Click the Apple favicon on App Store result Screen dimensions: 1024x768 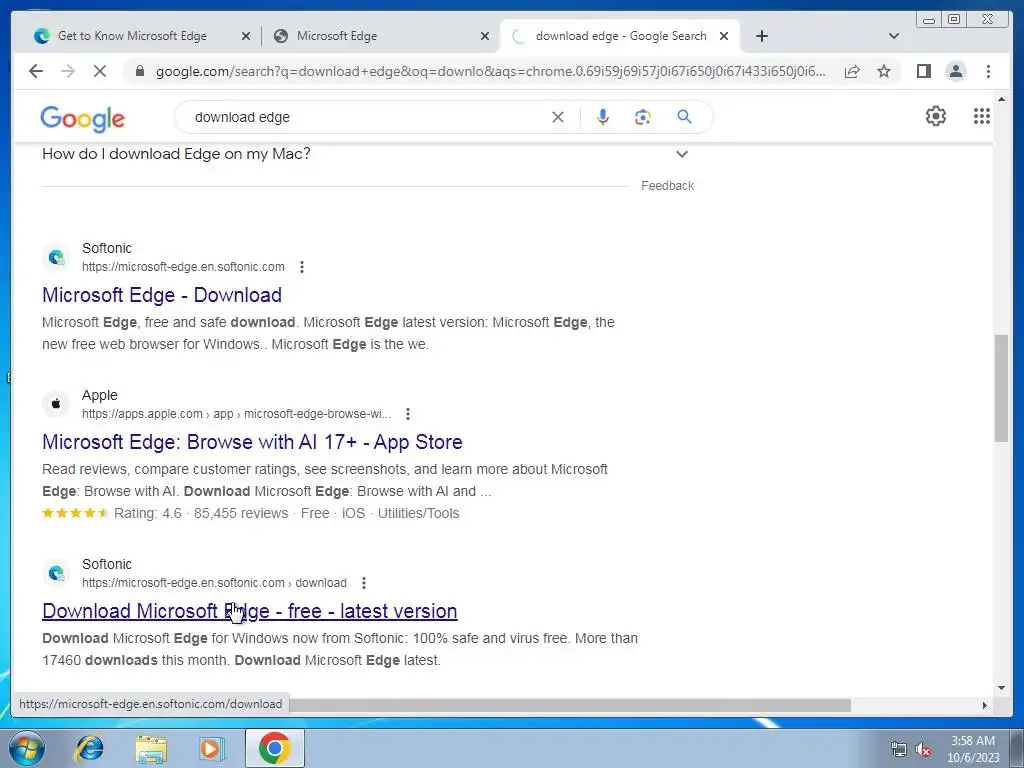point(56,404)
